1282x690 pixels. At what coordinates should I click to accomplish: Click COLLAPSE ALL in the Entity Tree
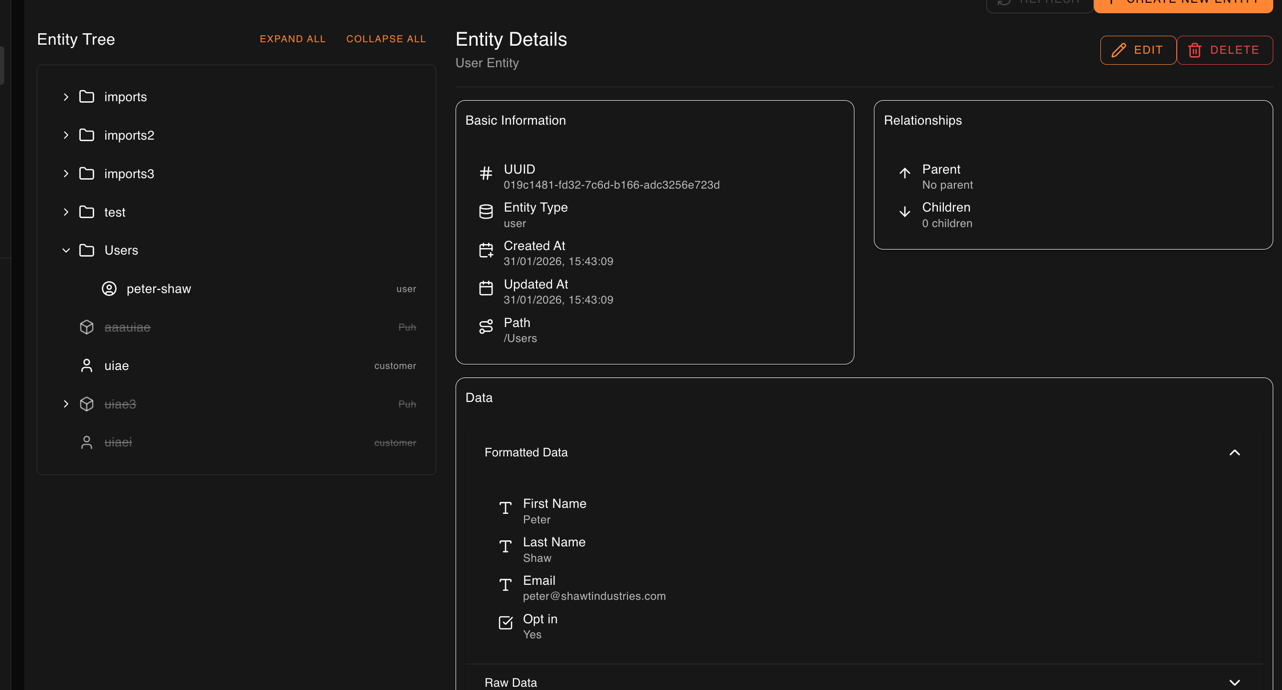click(386, 39)
